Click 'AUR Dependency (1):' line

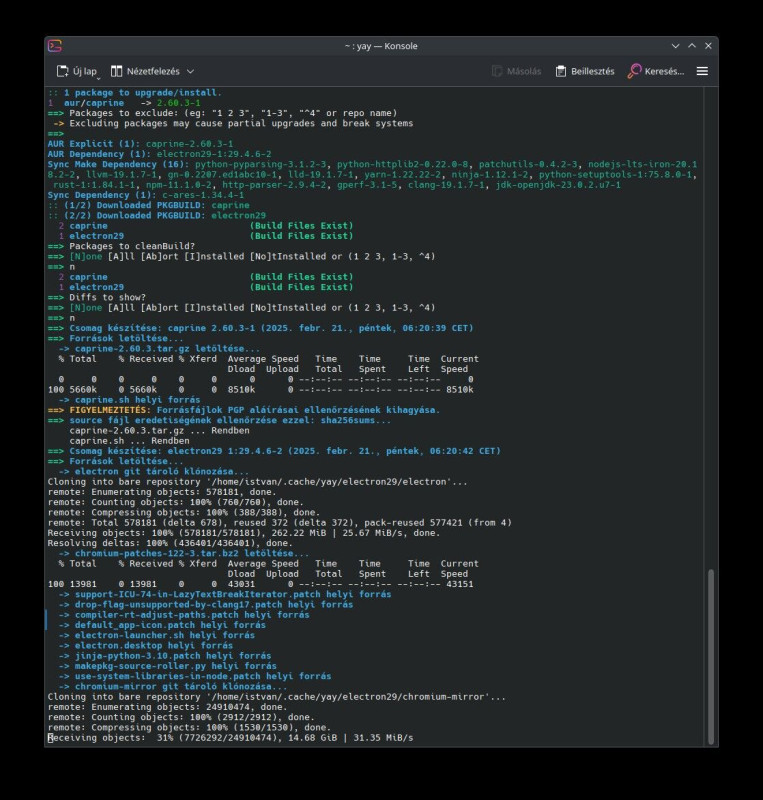(x=160, y=154)
